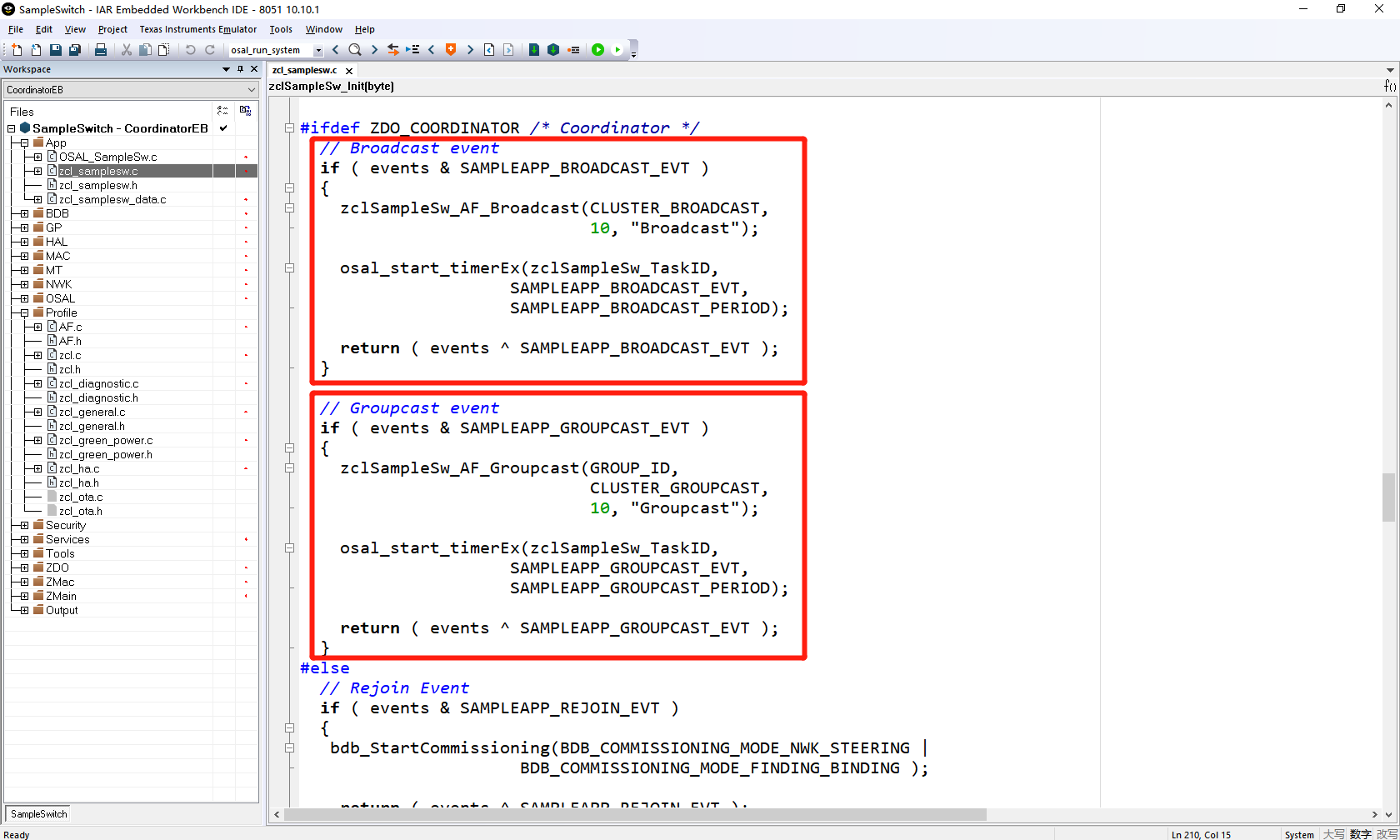Click the Go To line toolbar icon
This screenshot has height=840, width=1400.
click(x=412, y=50)
